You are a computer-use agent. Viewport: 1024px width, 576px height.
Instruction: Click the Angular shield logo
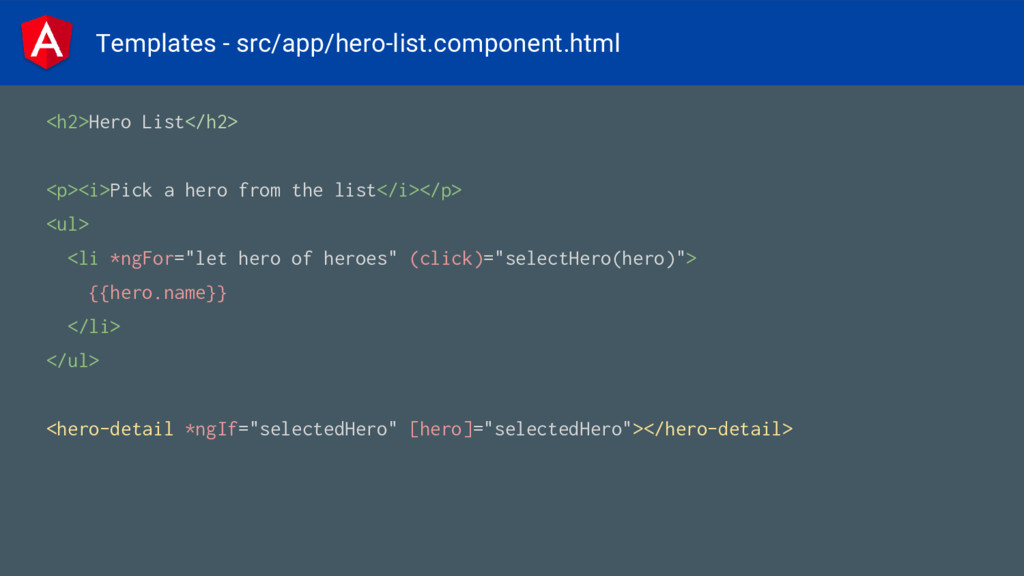pyautogui.click(x=46, y=42)
